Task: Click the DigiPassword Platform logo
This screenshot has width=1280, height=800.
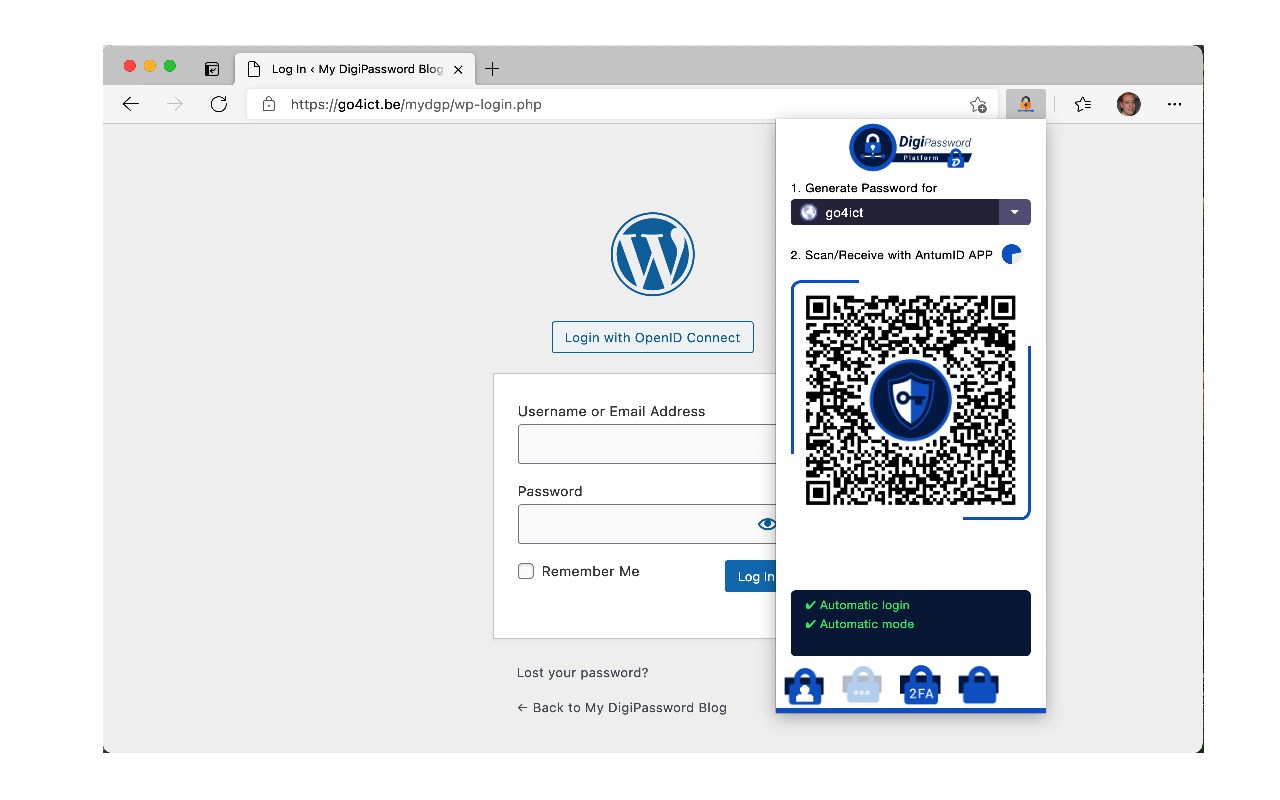Action: click(x=911, y=147)
